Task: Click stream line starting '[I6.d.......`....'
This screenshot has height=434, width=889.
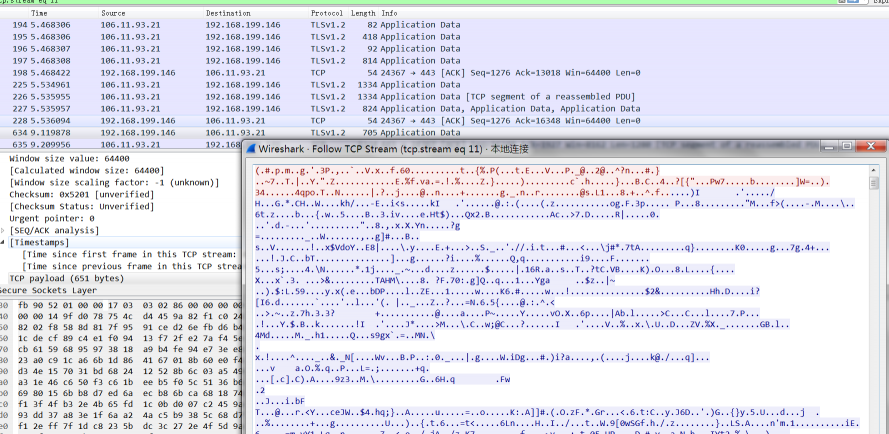Action: pos(405,302)
